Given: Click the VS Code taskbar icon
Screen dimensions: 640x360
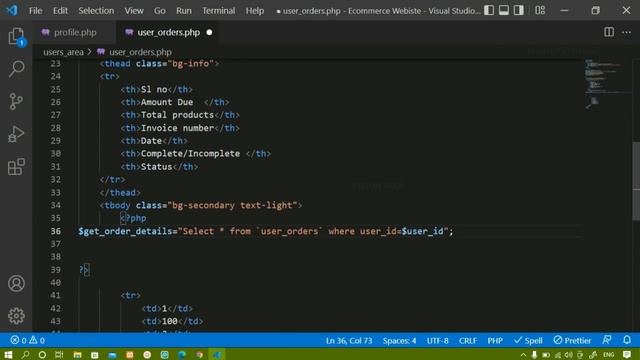Looking at the screenshot, I should point(216,354).
